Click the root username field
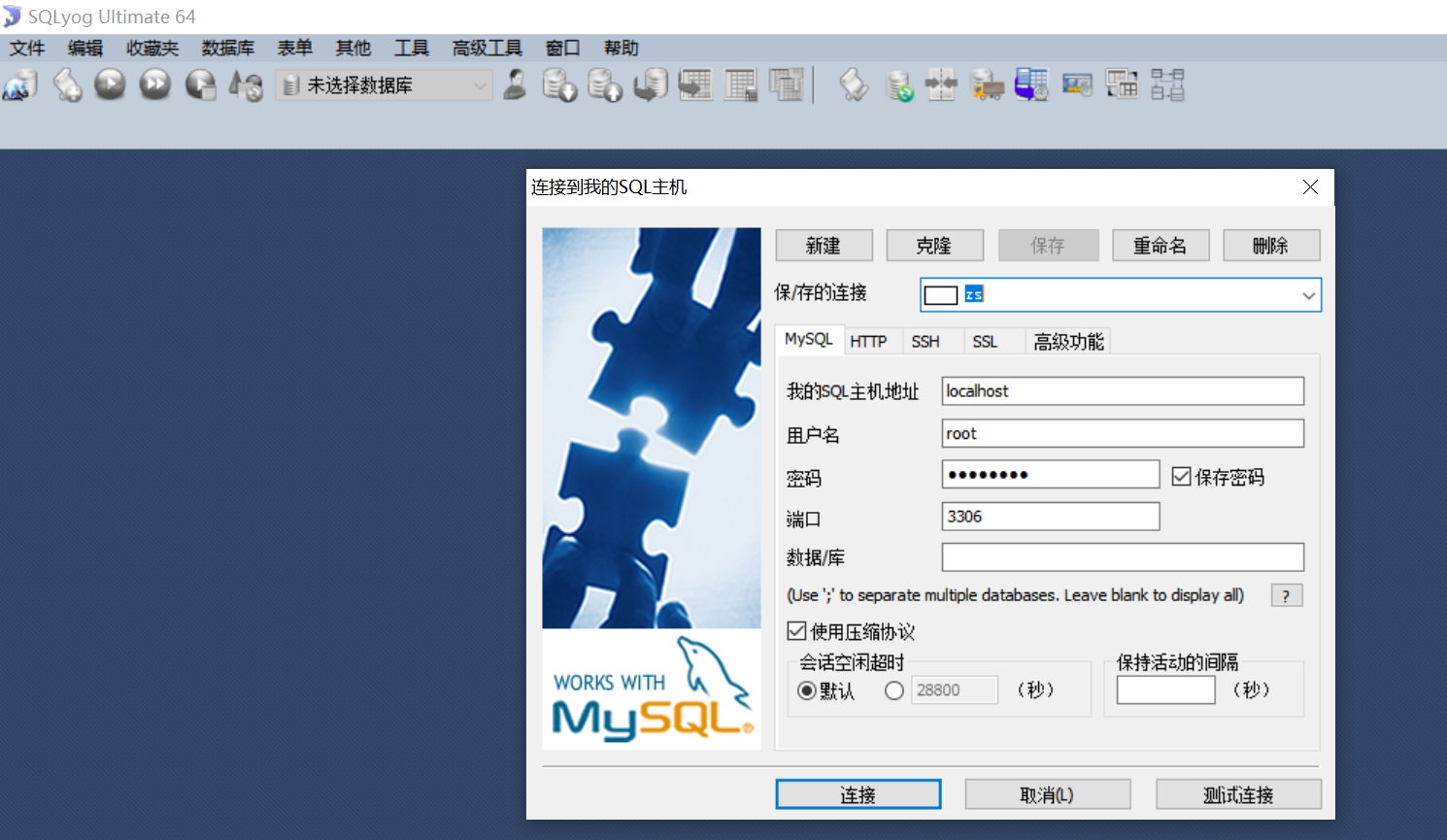 [1123, 434]
